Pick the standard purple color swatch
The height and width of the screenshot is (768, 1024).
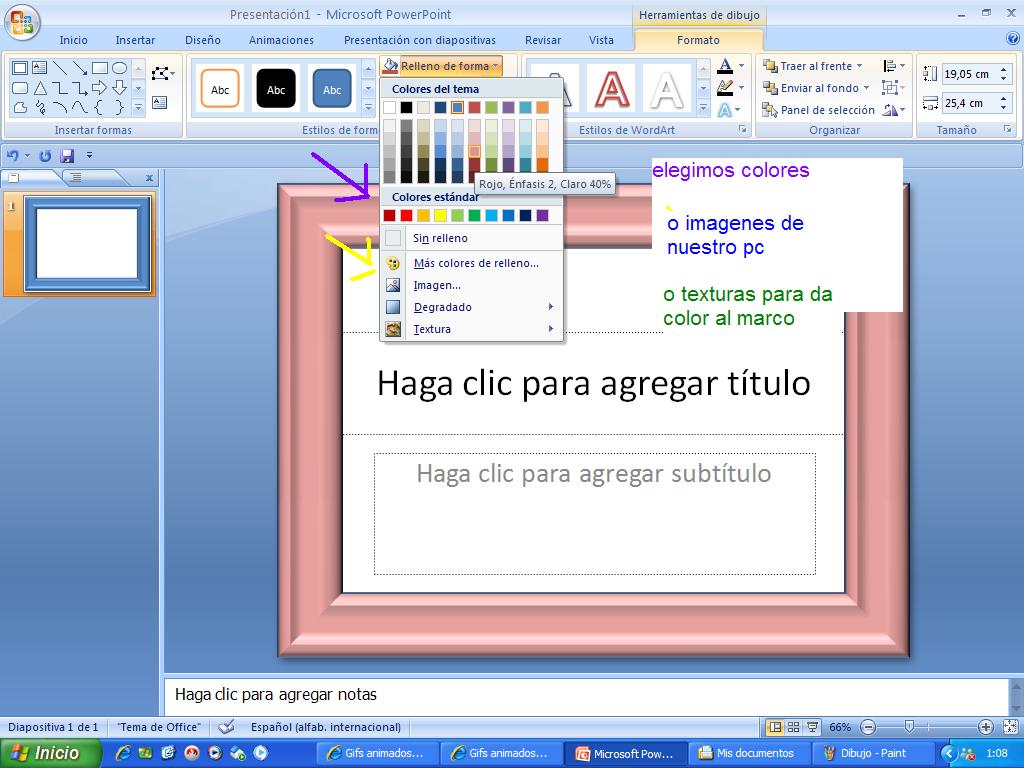pos(542,216)
